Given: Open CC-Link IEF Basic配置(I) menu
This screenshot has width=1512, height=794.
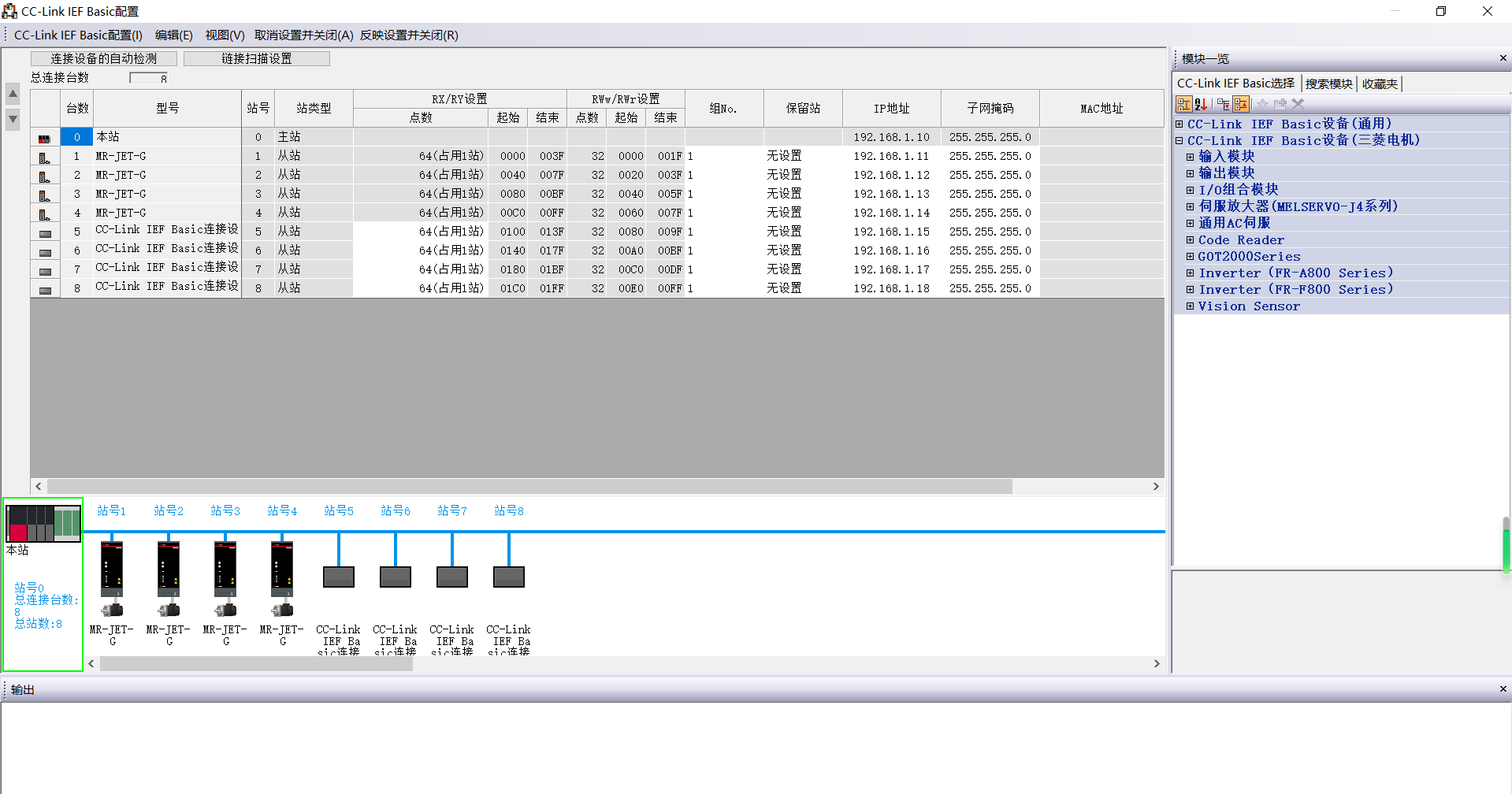Looking at the screenshot, I should pyautogui.click(x=78, y=35).
